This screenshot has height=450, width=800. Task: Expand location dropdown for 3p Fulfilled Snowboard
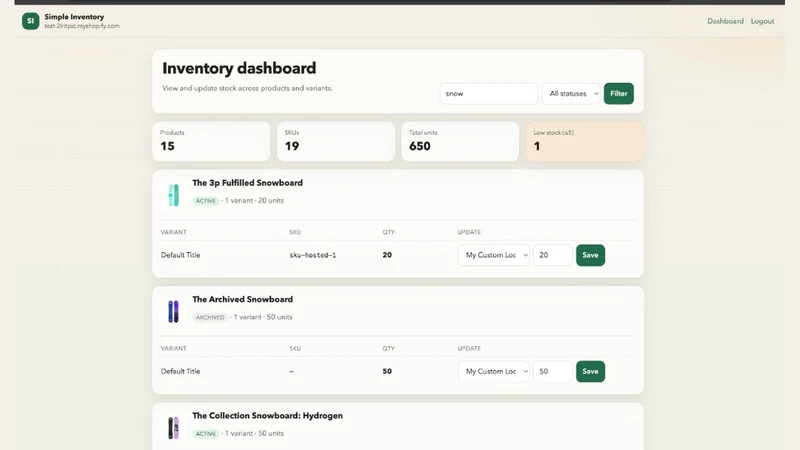[494, 255]
